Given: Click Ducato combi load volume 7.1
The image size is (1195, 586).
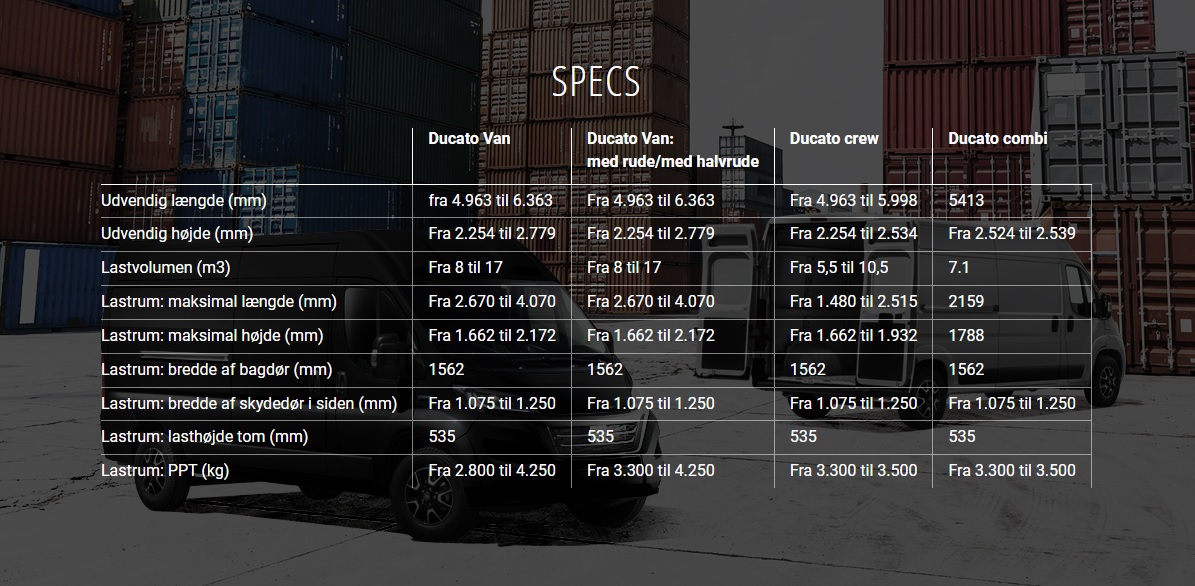Looking at the screenshot, I should 959,267.
